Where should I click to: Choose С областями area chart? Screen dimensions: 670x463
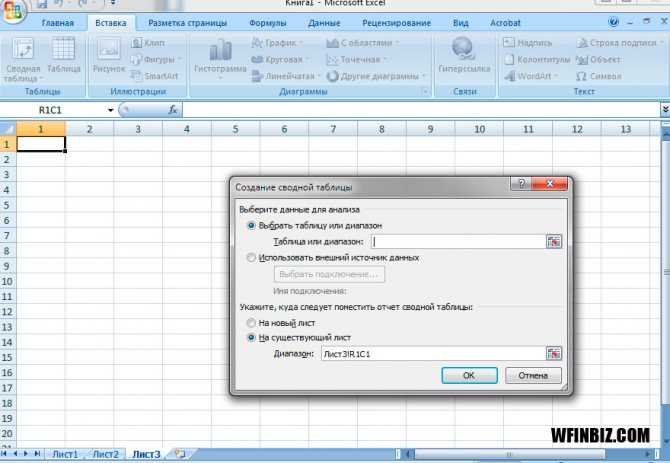tap(362, 43)
